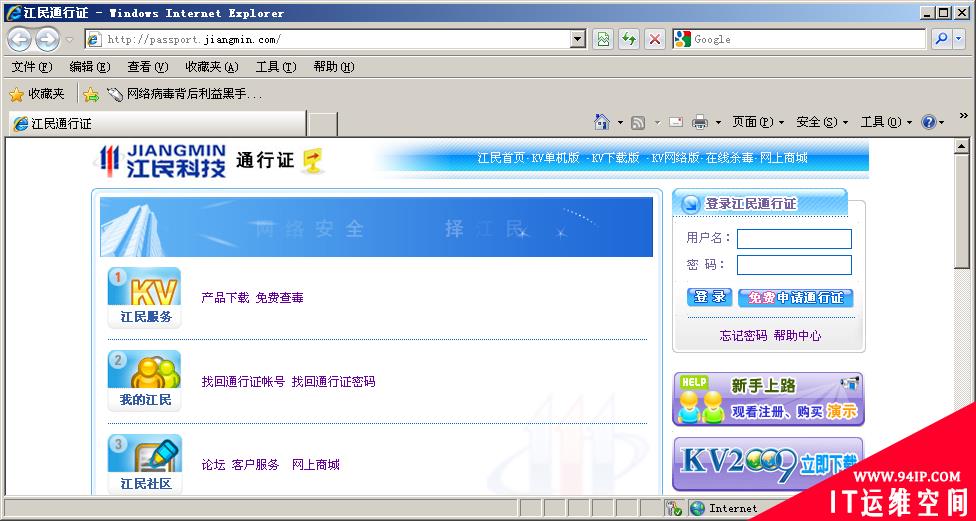Open the 找回通行证密码 link
The width and height of the screenshot is (976, 521).
coord(334,382)
